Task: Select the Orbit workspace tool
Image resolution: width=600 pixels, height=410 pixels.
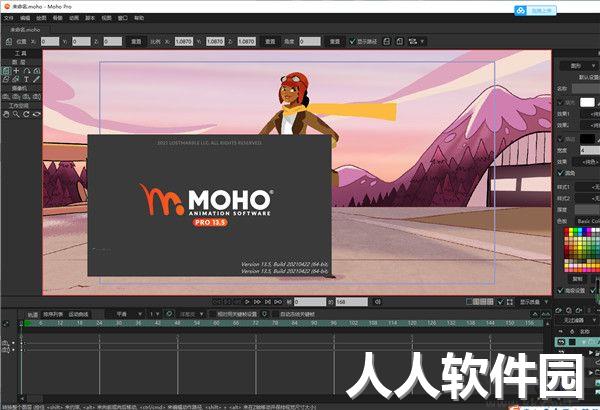Action: point(36,114)
